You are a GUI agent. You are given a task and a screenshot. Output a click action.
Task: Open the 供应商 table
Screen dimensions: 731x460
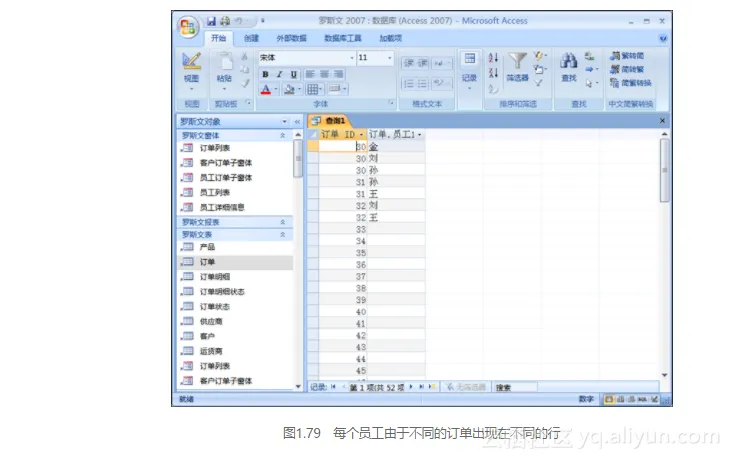[x=211, y=322]
